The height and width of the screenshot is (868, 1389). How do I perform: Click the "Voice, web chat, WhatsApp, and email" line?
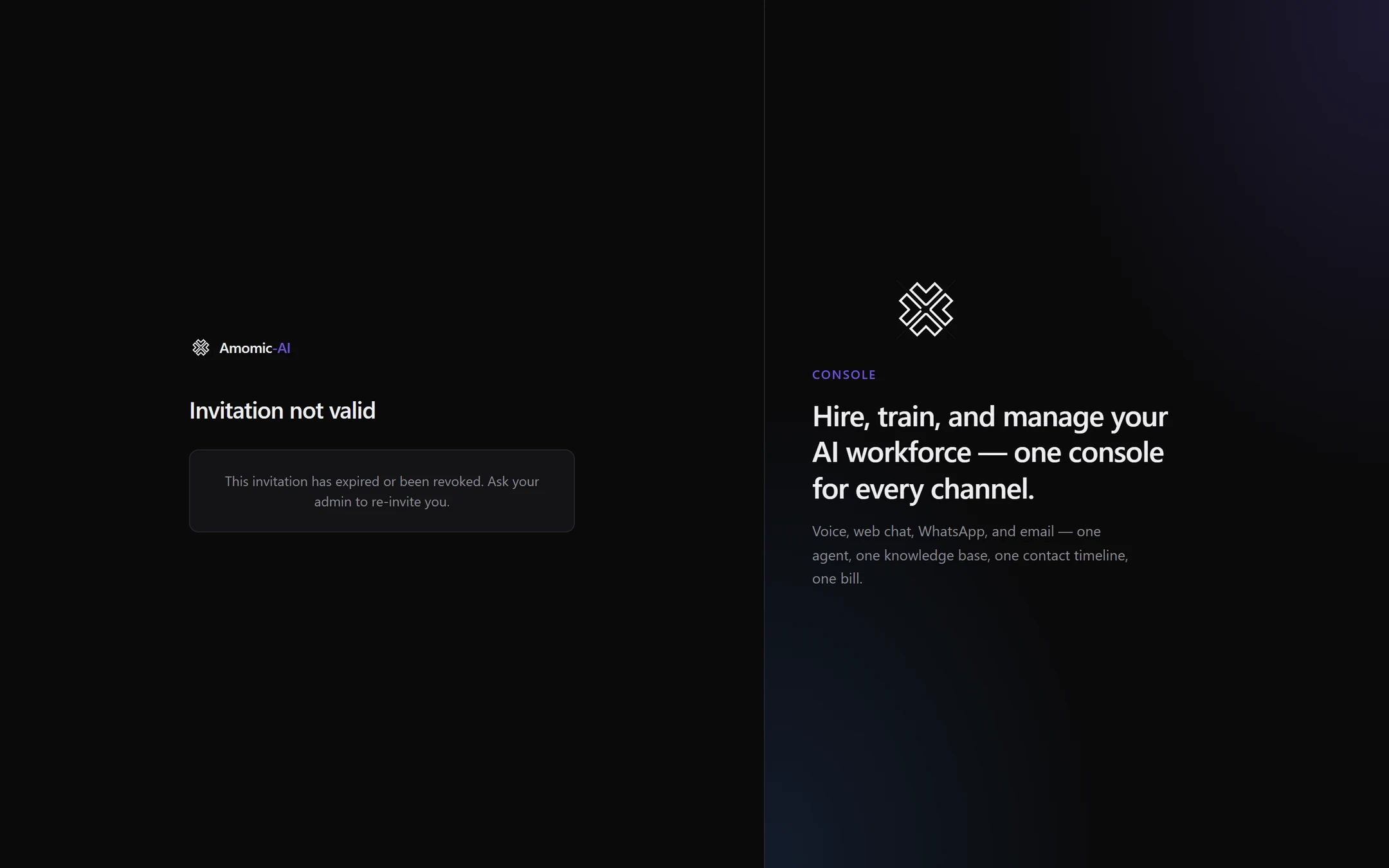(933, 532)
